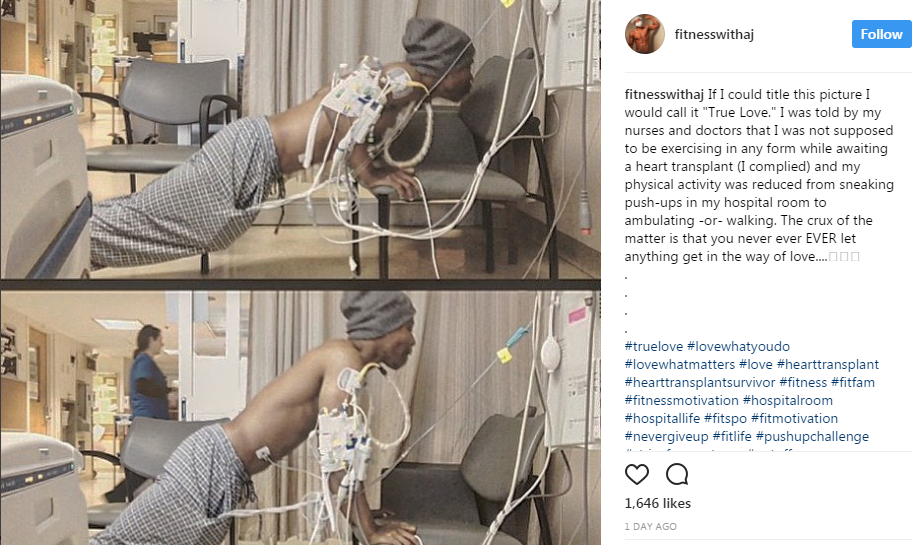Open the #nevergiveup hashtag
The image size is (916, 545).
[667, 437]
